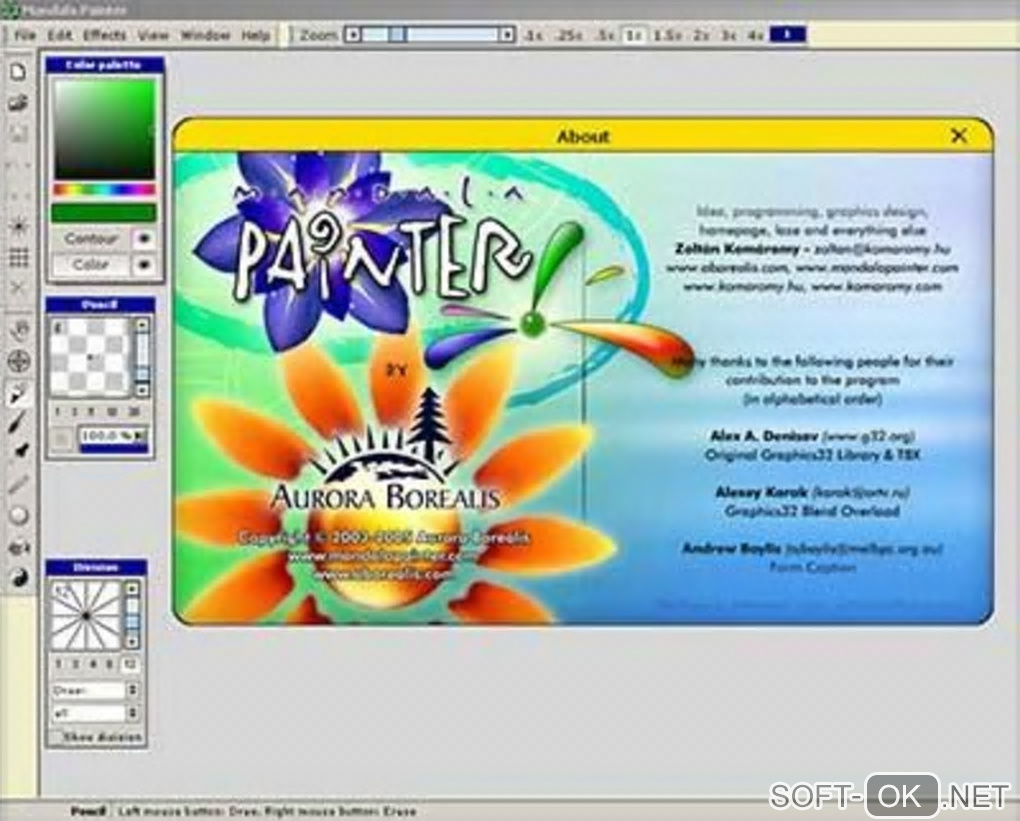Image resolution: width=1020 pixels, height=821 pixels.
Task: Select the largest pencil size preset
Action: pyautogui.click(x=134, y=412)
